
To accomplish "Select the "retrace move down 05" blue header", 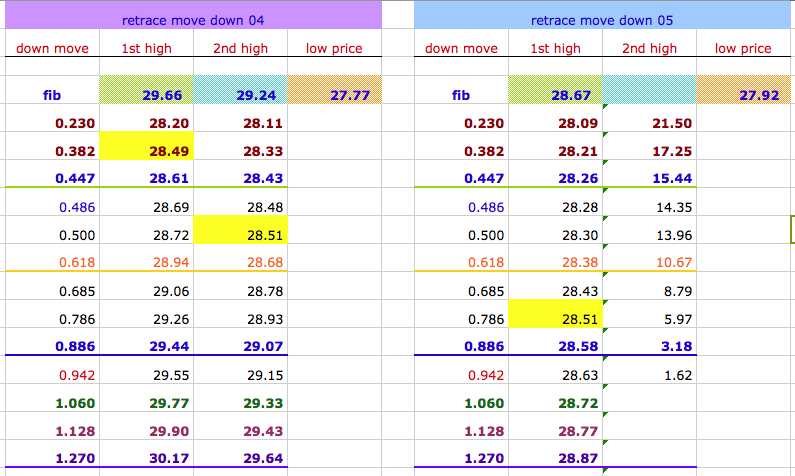I will point(602,15).
